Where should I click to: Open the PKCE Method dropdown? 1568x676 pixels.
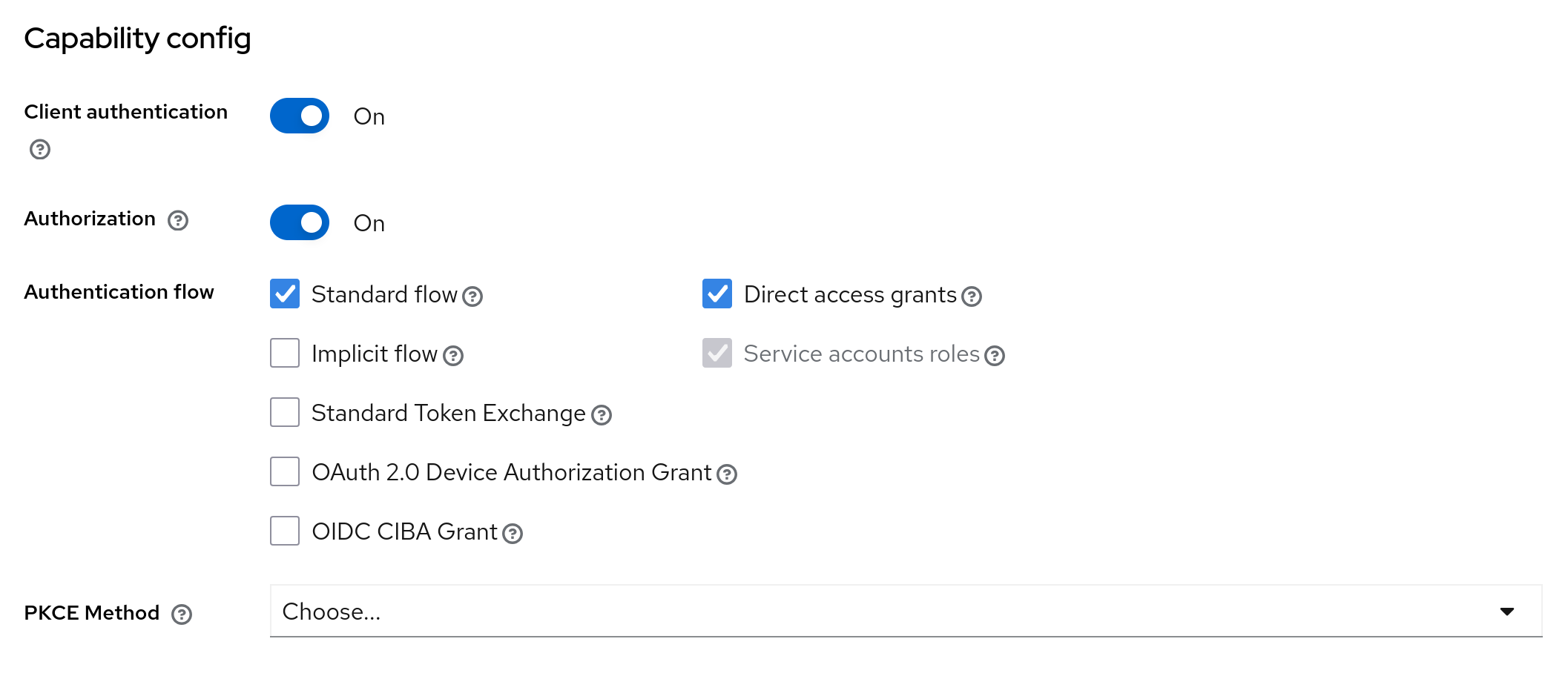coord(1507,612)
